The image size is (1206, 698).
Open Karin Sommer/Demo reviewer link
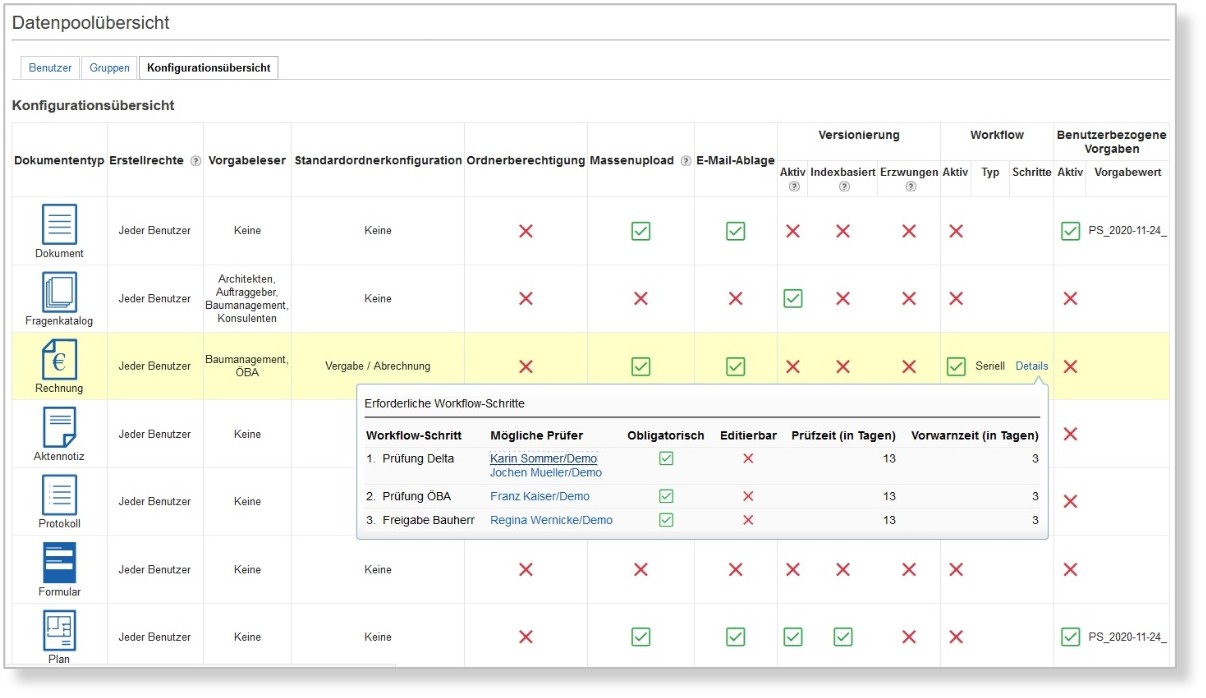click(543, 458)
